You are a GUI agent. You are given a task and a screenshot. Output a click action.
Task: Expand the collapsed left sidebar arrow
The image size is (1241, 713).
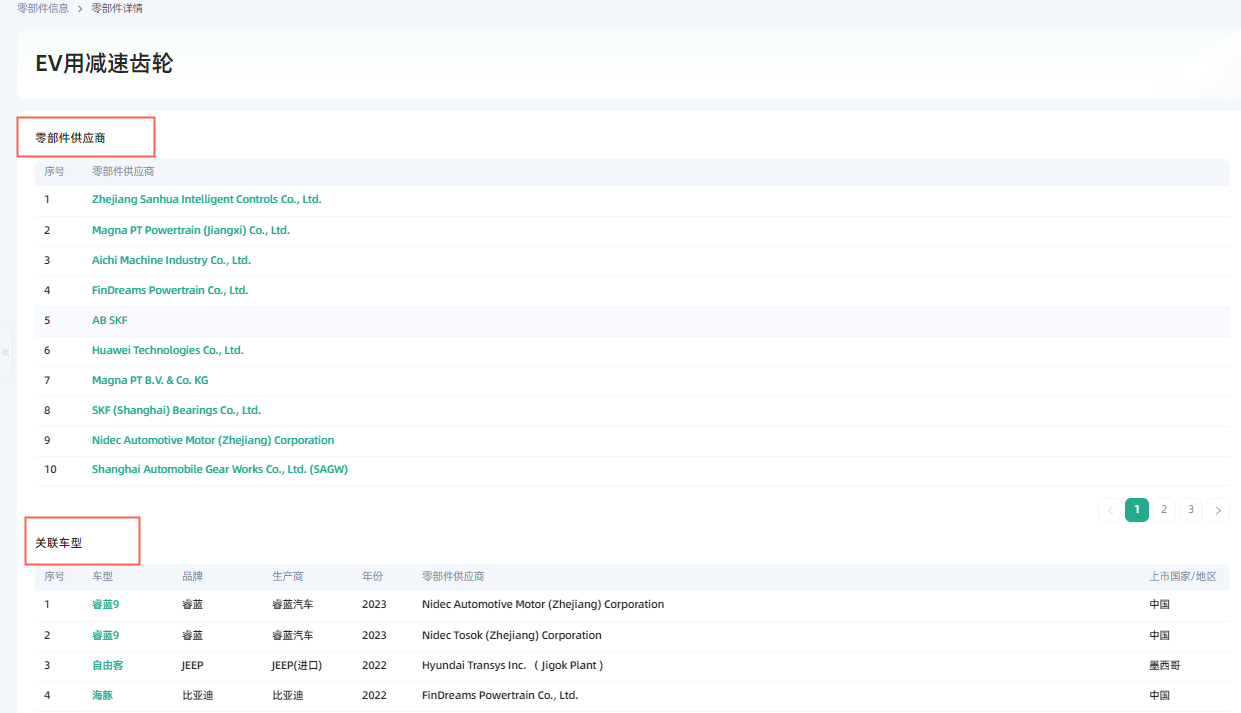pos(6,352)
